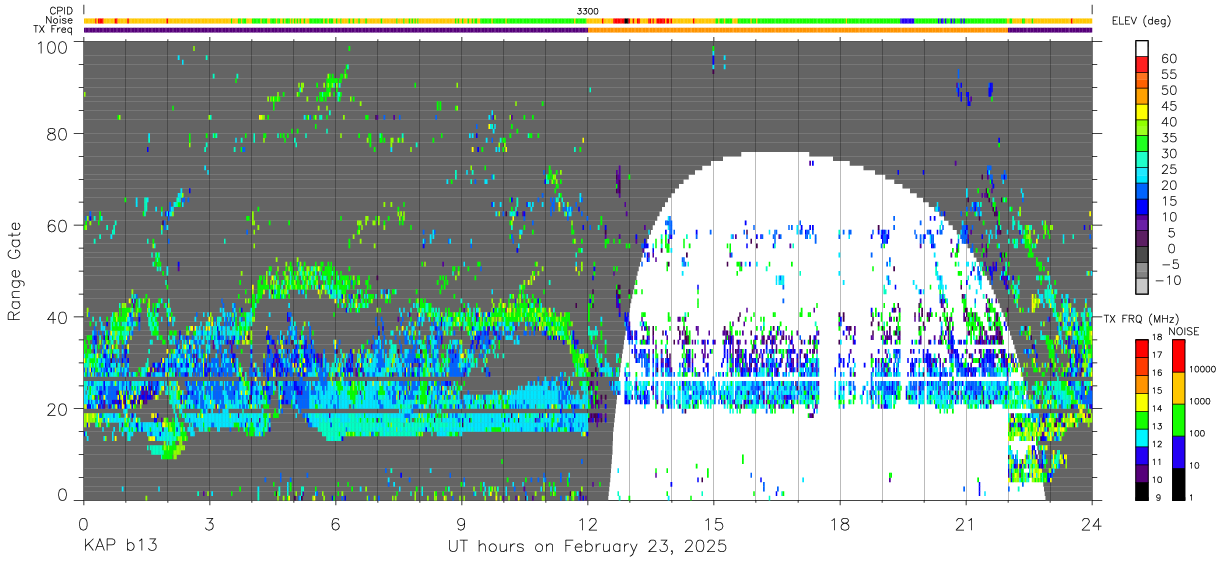Click the x-axis tick label 24
Viewport: 1228px width, 567px height.
pyautogui.click(x=1091, y=524)
